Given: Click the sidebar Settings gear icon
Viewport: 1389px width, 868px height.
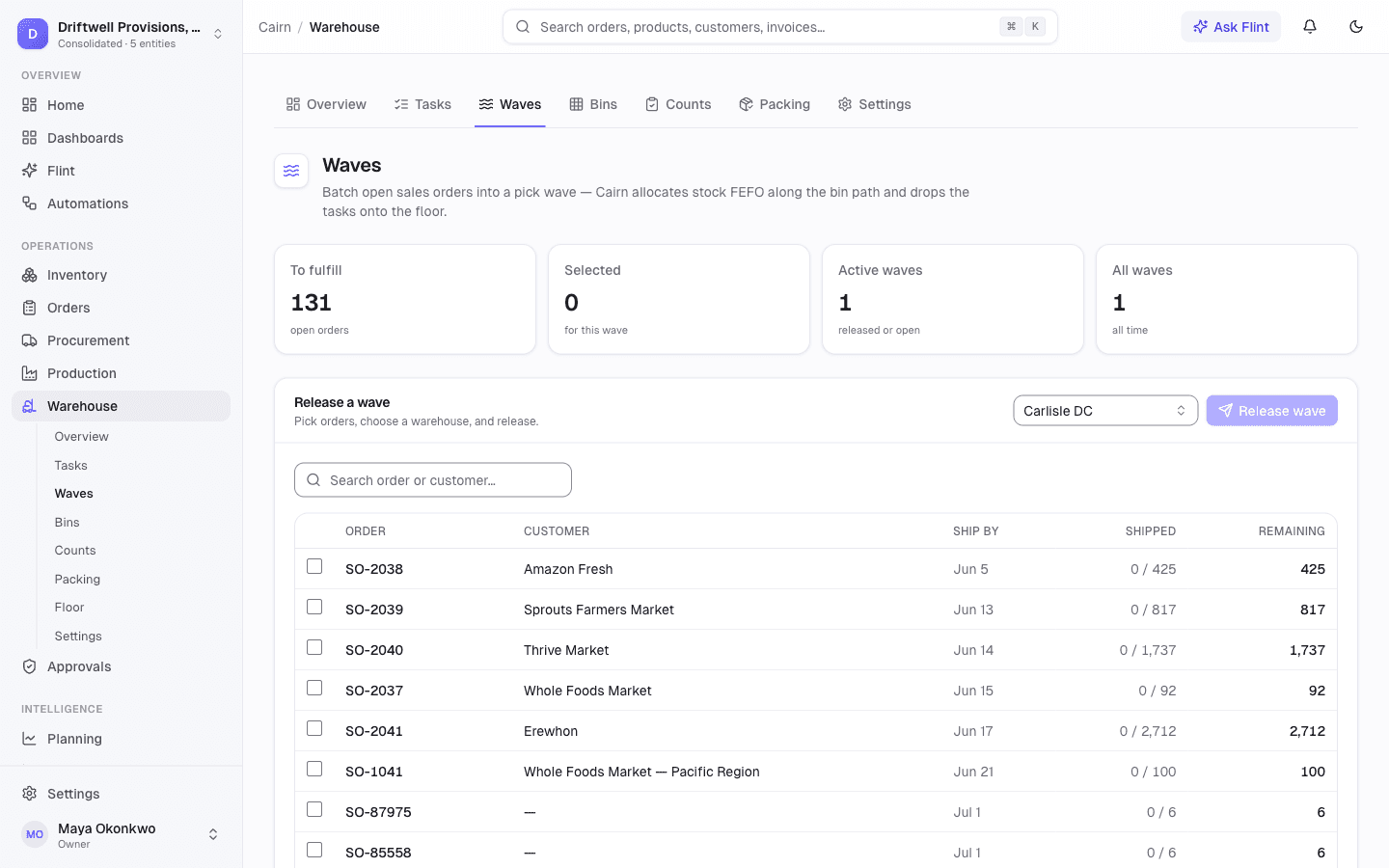Looking at the screenshot, I should point(30,794).
